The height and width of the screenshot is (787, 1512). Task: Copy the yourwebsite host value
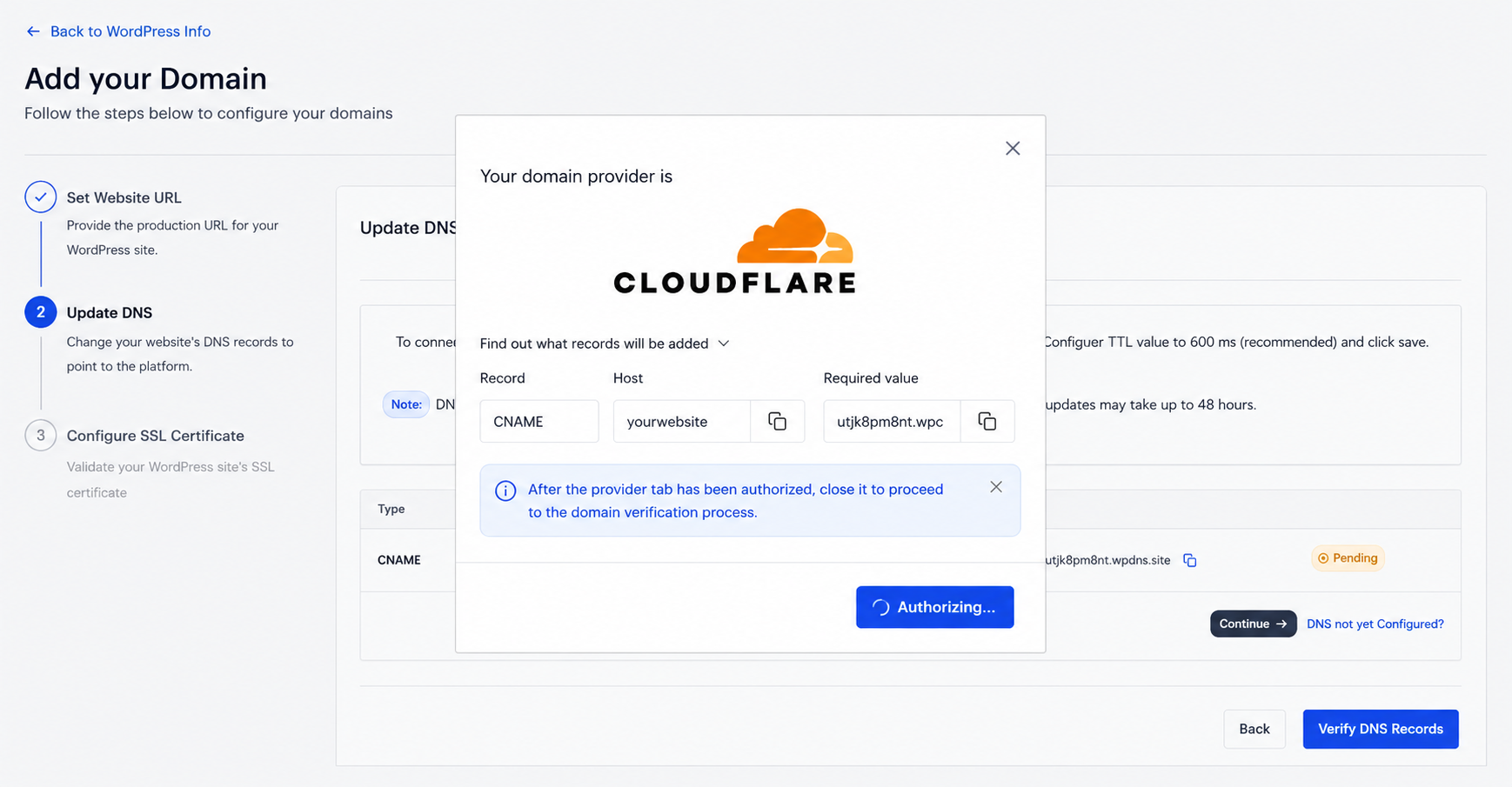point(777,422)
